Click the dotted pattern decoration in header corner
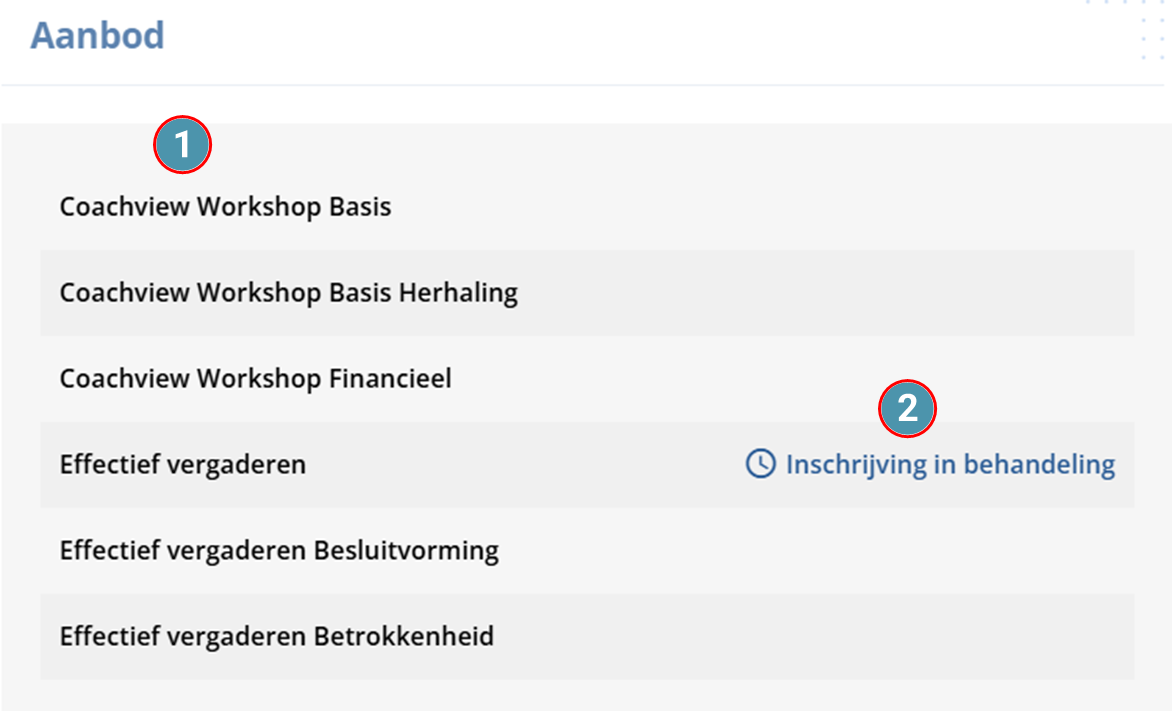 1129,30
